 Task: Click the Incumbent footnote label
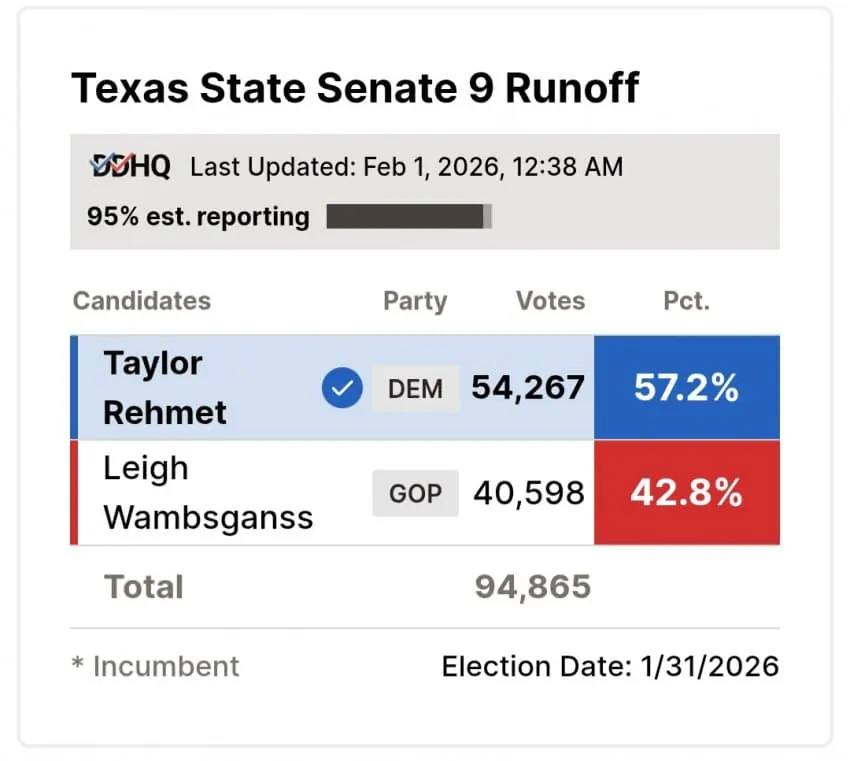click(156, 666)
